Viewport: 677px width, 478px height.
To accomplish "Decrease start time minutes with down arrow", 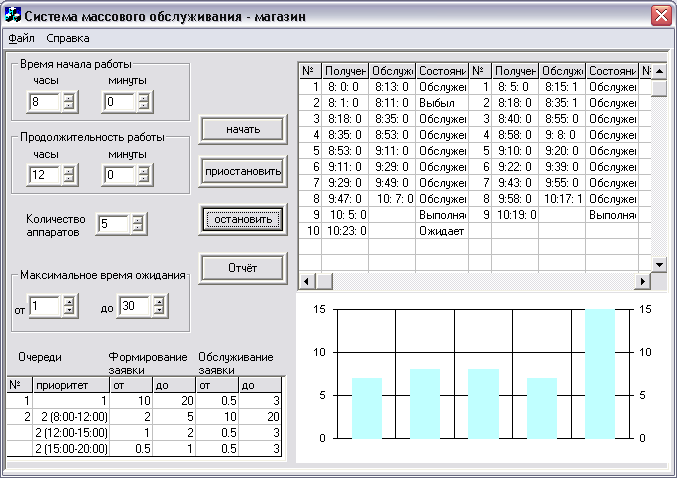I will click(x=143, y=106).
